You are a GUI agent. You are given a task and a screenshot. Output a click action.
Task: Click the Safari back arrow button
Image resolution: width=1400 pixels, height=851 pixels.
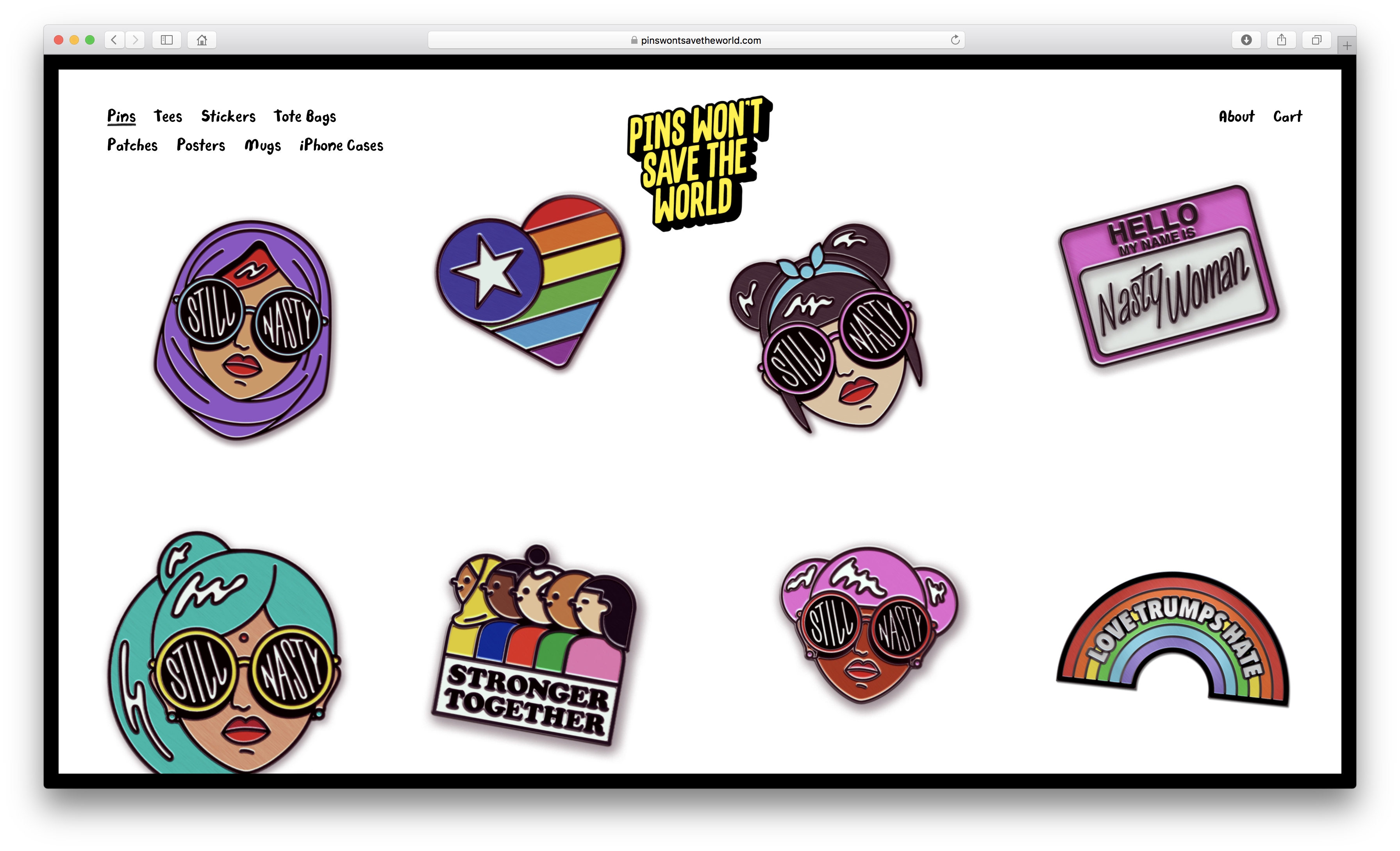(x=114, y=40)
